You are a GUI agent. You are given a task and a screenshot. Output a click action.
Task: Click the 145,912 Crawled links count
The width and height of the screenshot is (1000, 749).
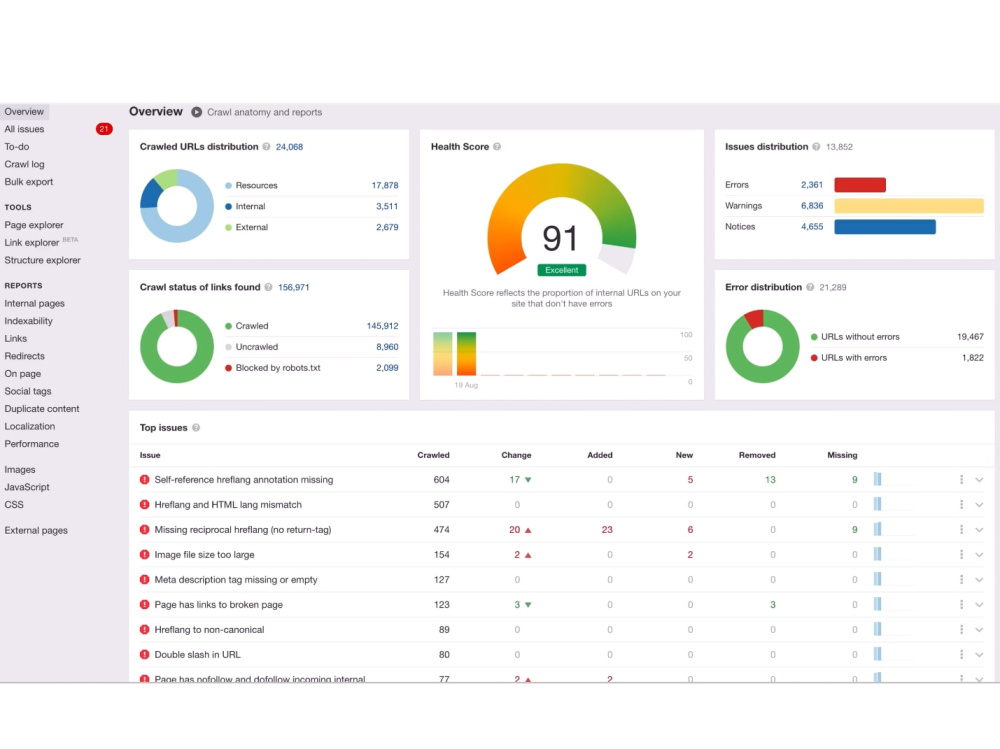382,326
